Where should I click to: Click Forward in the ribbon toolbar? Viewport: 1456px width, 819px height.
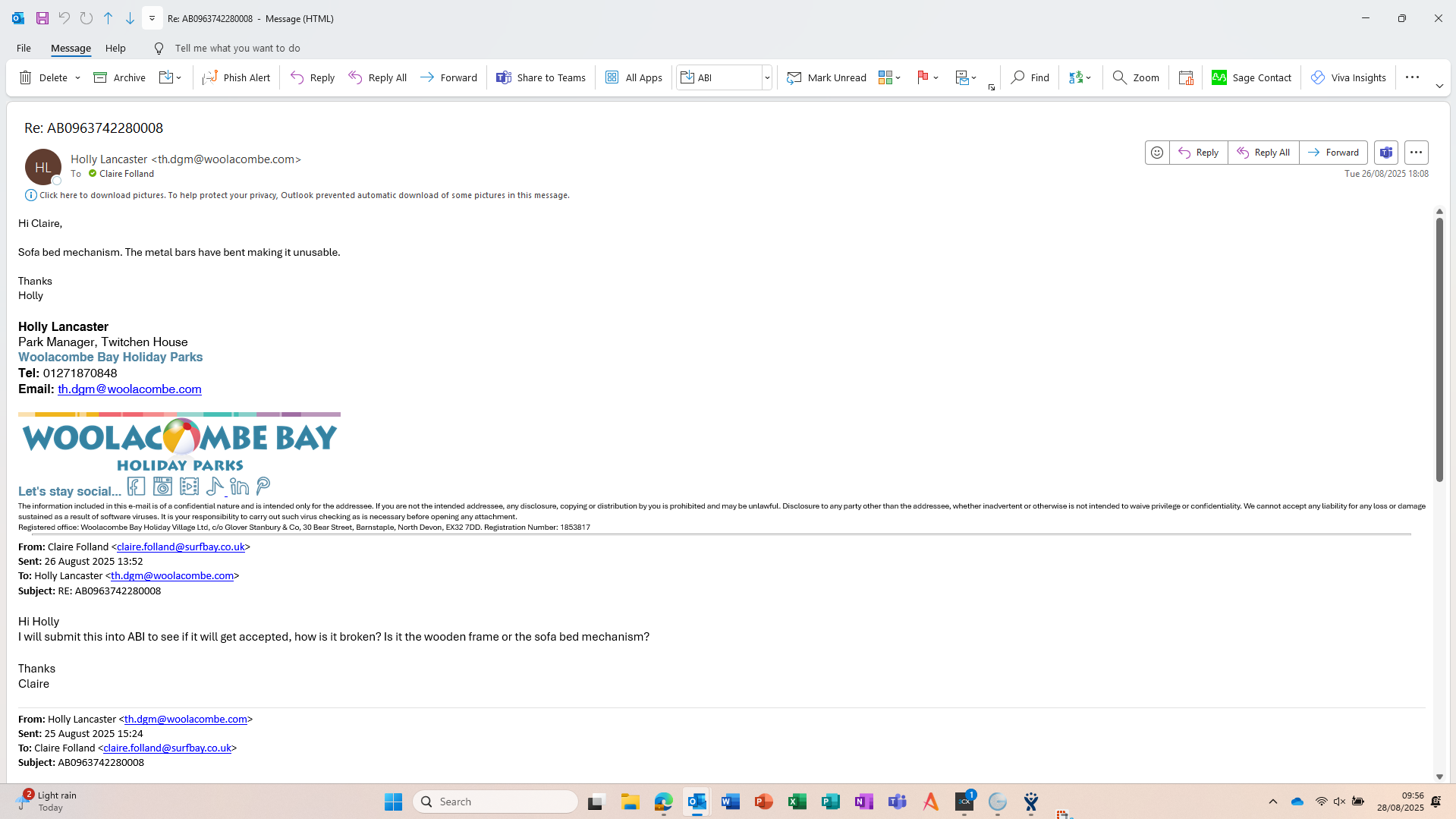click(448, 77)
